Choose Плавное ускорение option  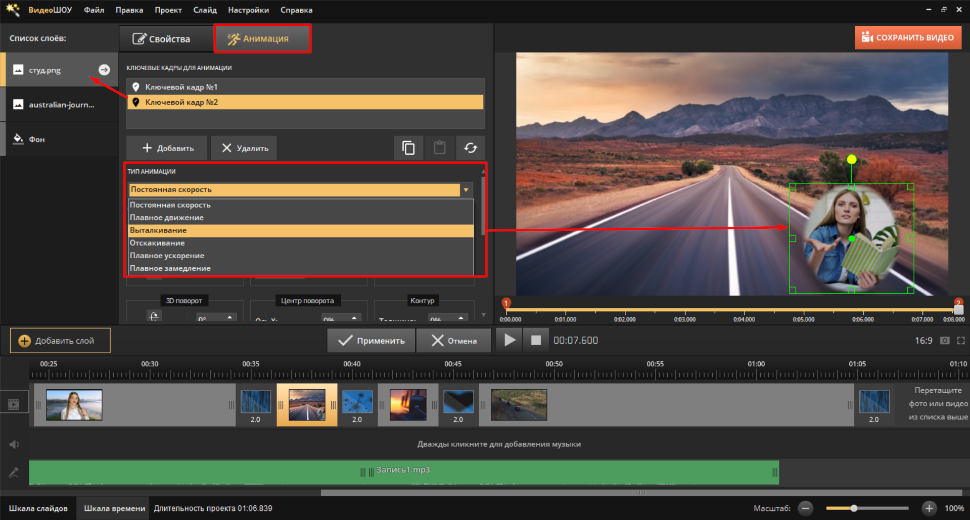pyautogui.click(x=301, y=255)
